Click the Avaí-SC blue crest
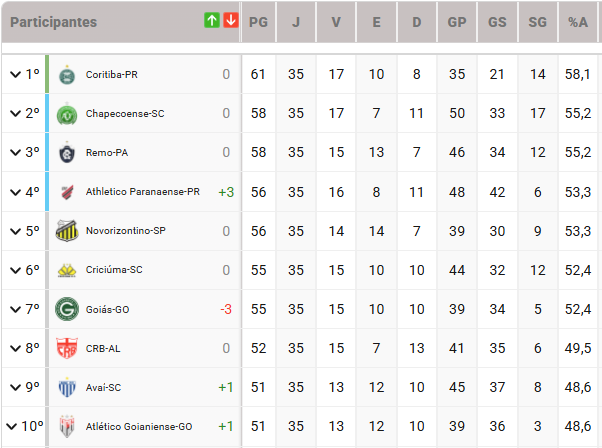 click(x=67, y=387)
